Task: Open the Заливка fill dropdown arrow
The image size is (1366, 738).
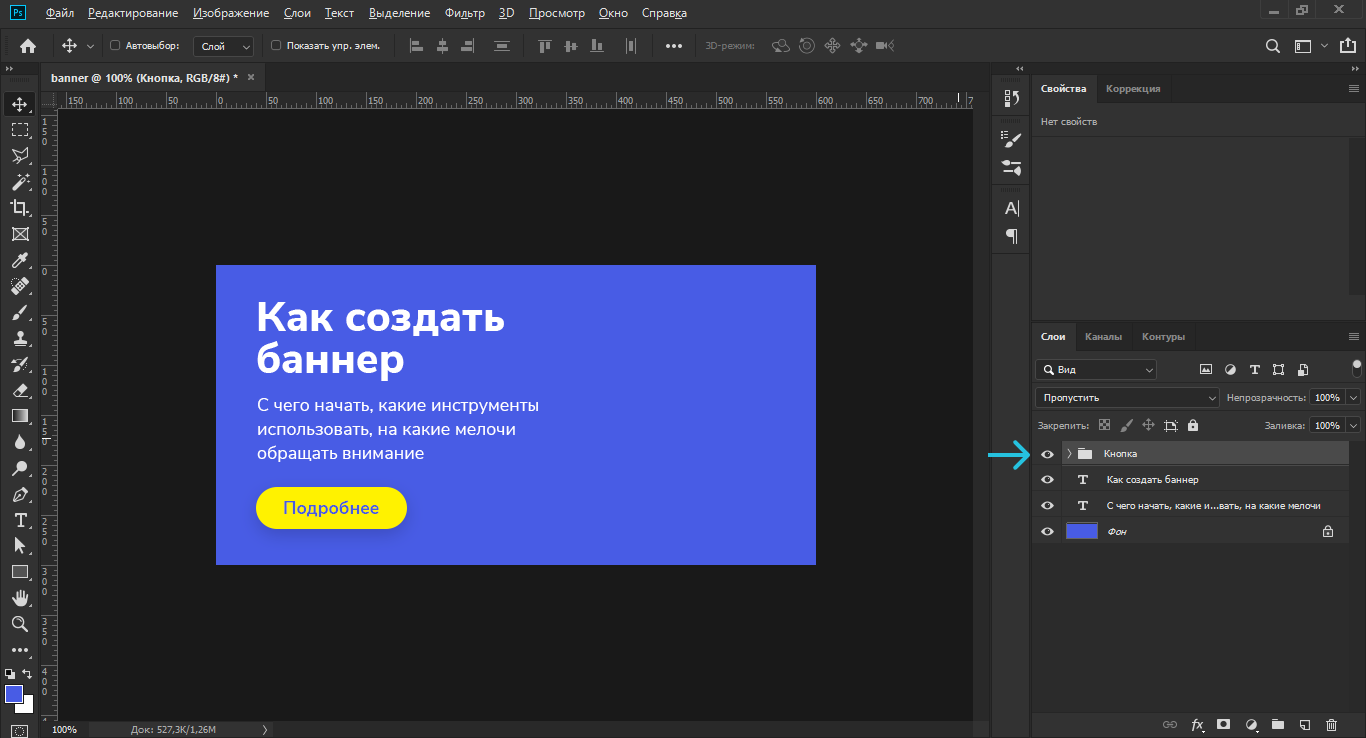Action: [x=1353, y=425]
